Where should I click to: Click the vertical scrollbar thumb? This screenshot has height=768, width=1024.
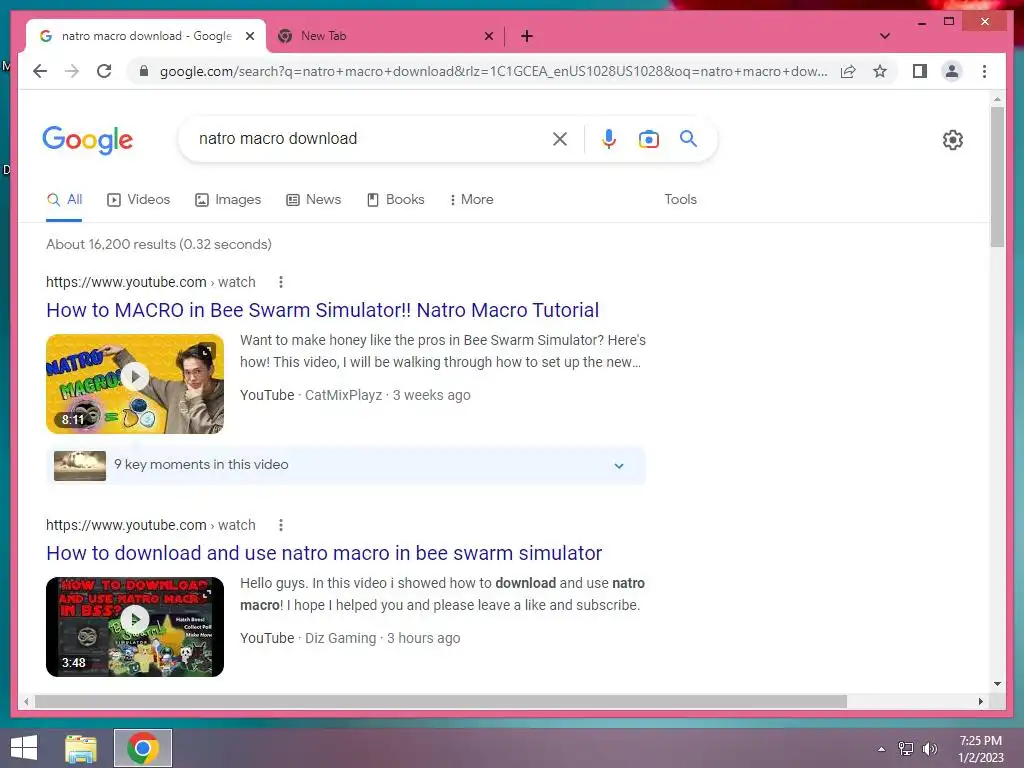pos(997,176)
